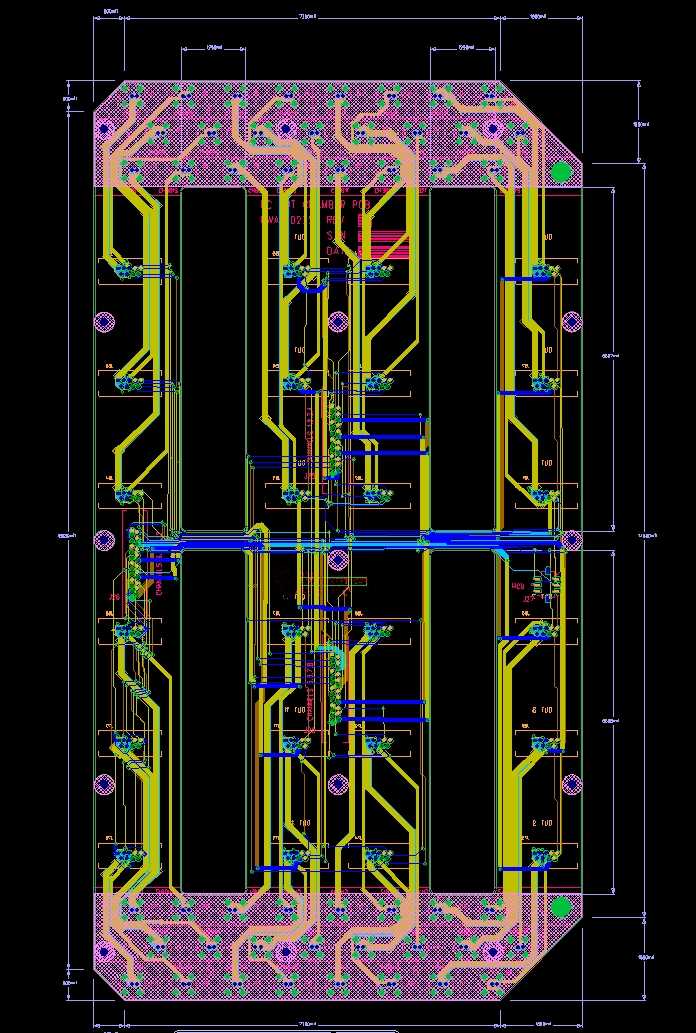Screen dimensions: 696x1033
Task: Click the green fiducial circle at top-right corner
Action: [x=561, y=172]
